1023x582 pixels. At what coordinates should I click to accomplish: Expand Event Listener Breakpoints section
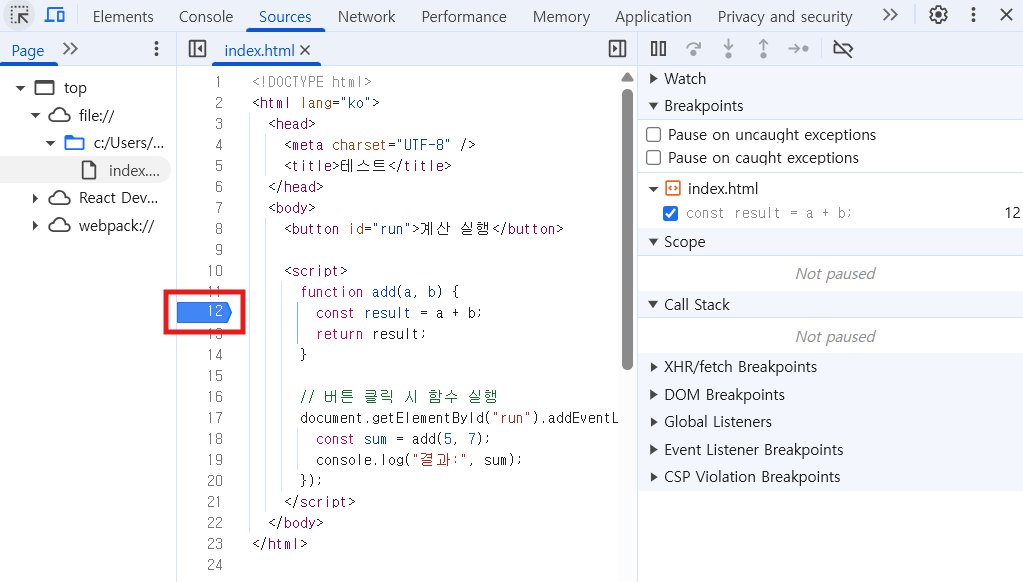click(653, 450)
